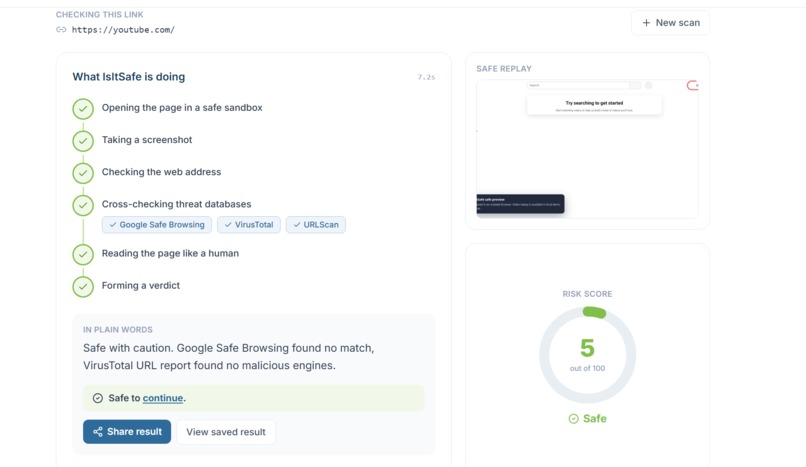
Task: Click the dark safe preview banner in replay
Action: click(x=520, y=204)
